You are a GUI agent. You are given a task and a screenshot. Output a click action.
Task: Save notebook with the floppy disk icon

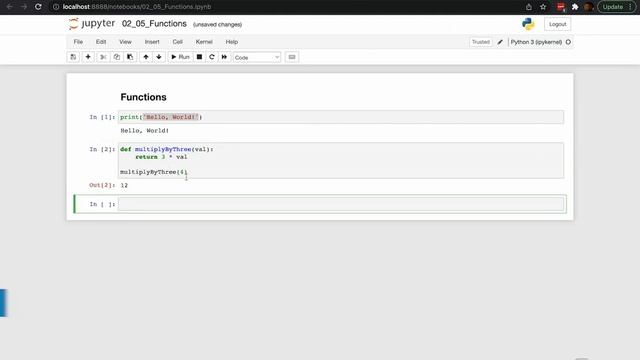(x=73, y=57)
